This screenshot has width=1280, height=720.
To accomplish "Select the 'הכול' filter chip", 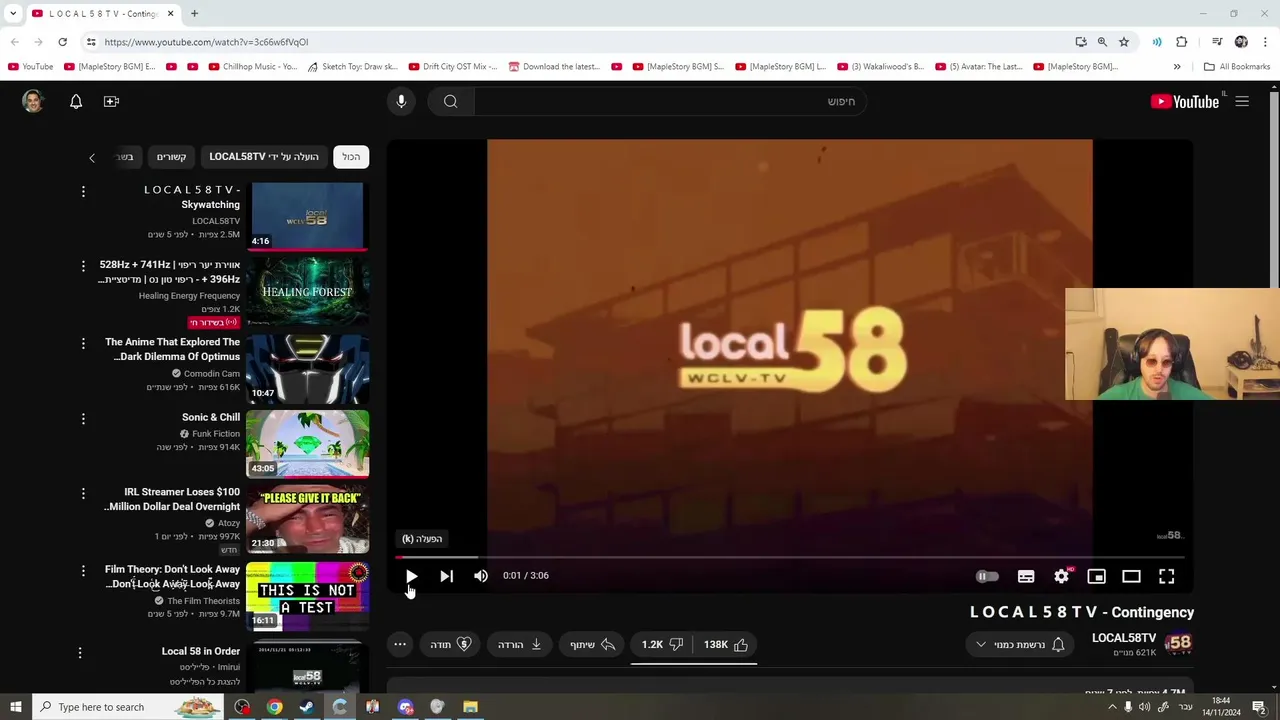I will click(x=351, y=157).
